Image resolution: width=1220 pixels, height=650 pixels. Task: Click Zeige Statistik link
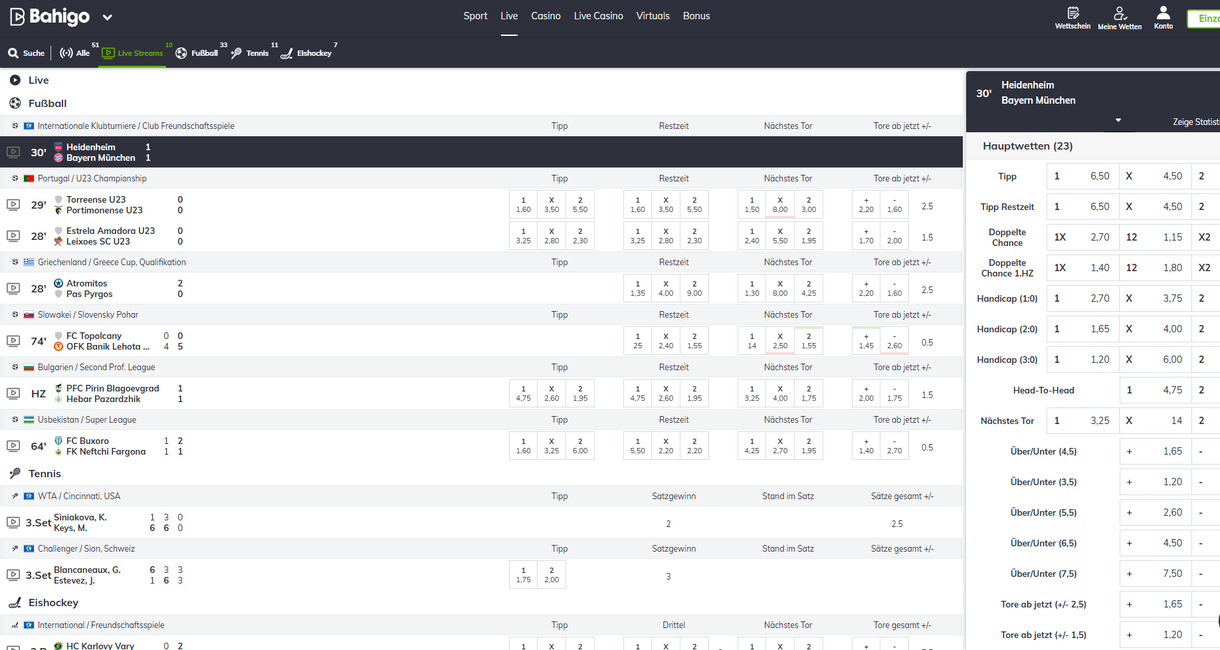click(1196, 122)
